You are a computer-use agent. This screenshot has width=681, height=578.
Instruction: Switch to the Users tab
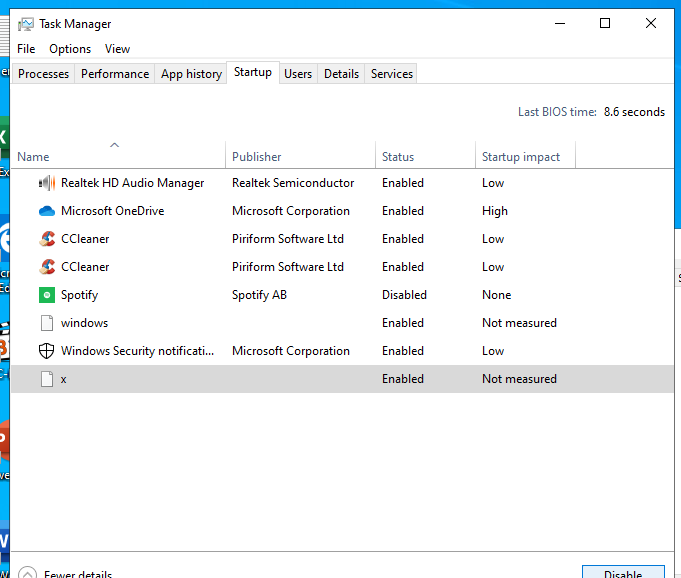click(298, 74)
